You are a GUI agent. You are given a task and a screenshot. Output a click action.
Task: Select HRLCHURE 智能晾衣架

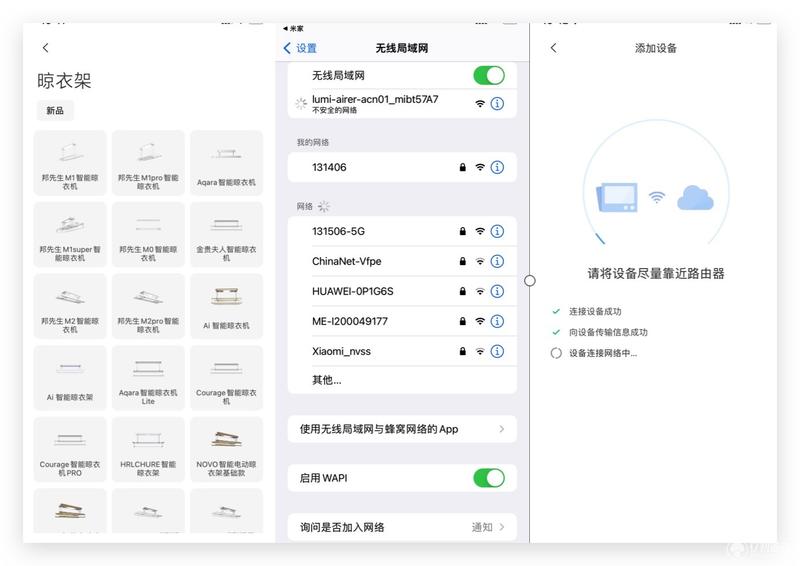148,450
